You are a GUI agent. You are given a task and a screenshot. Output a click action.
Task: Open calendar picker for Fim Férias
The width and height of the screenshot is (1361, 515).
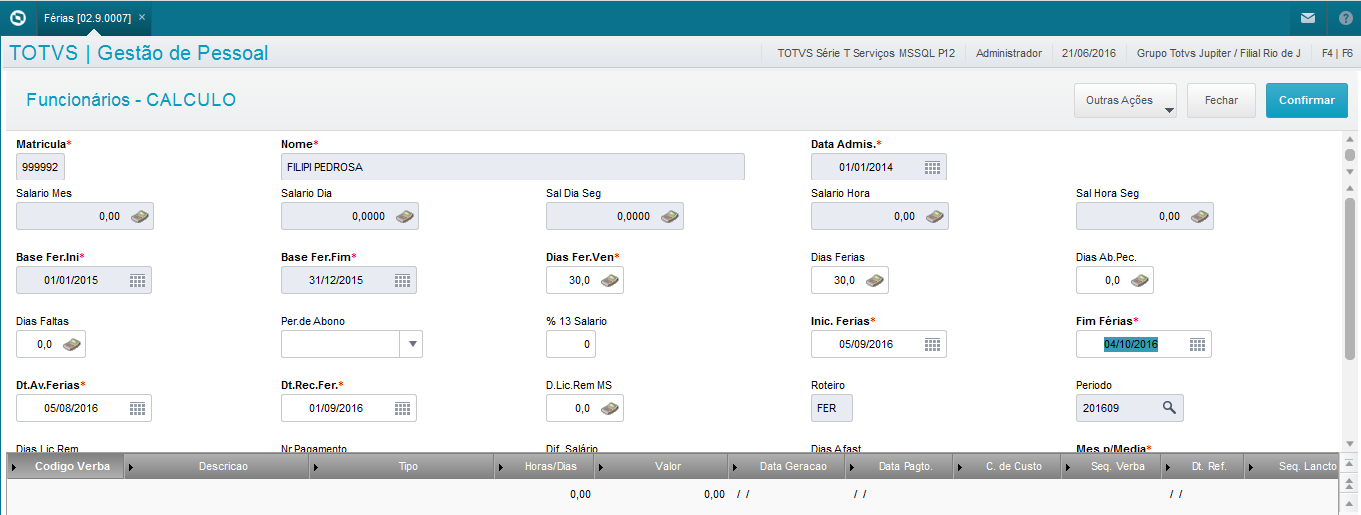(x=1197, y=345)
